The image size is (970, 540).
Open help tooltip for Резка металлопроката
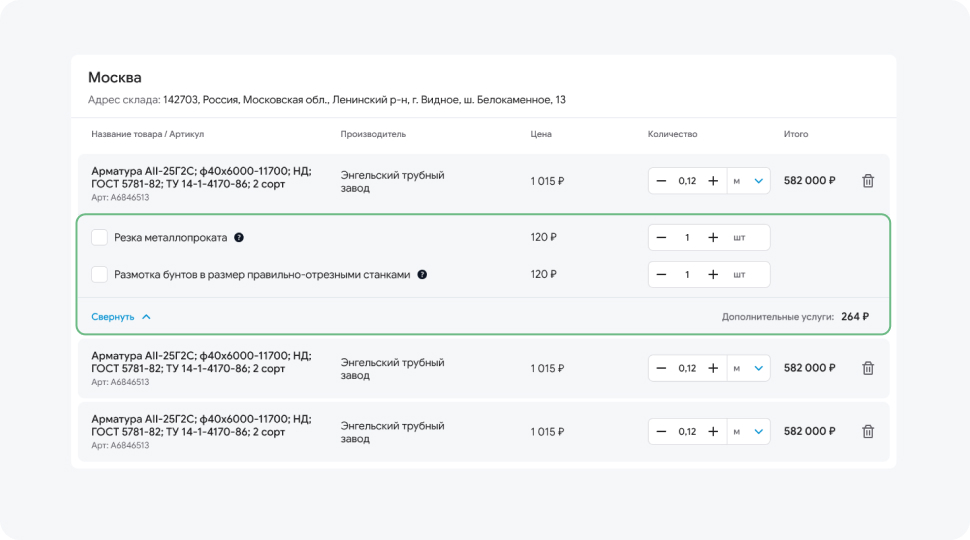coord(239,238)
